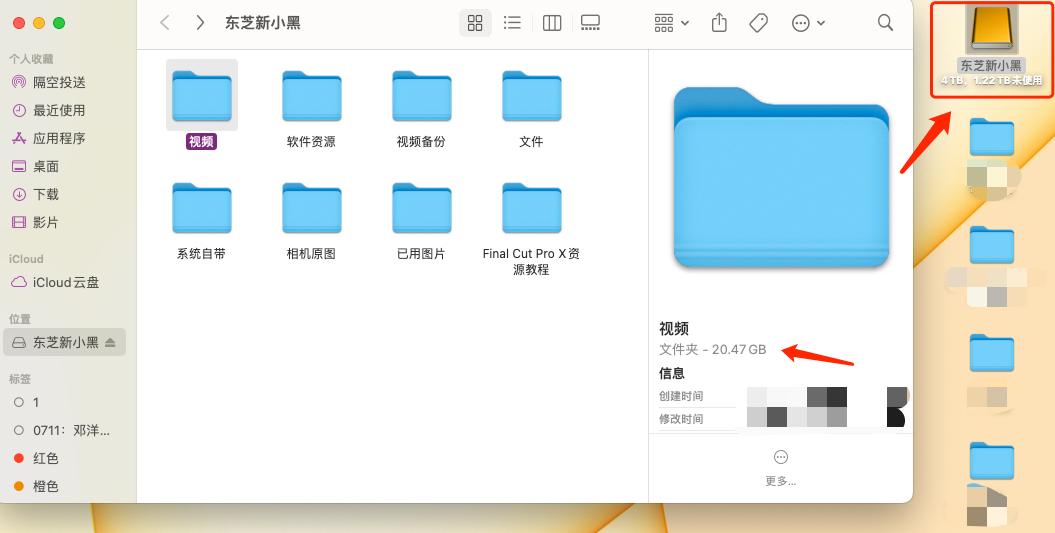Select the Final Cut Pro X资源教程 folder
Image resolution: width=1055 pixels, height=533 pixels.
pos(532,229)
